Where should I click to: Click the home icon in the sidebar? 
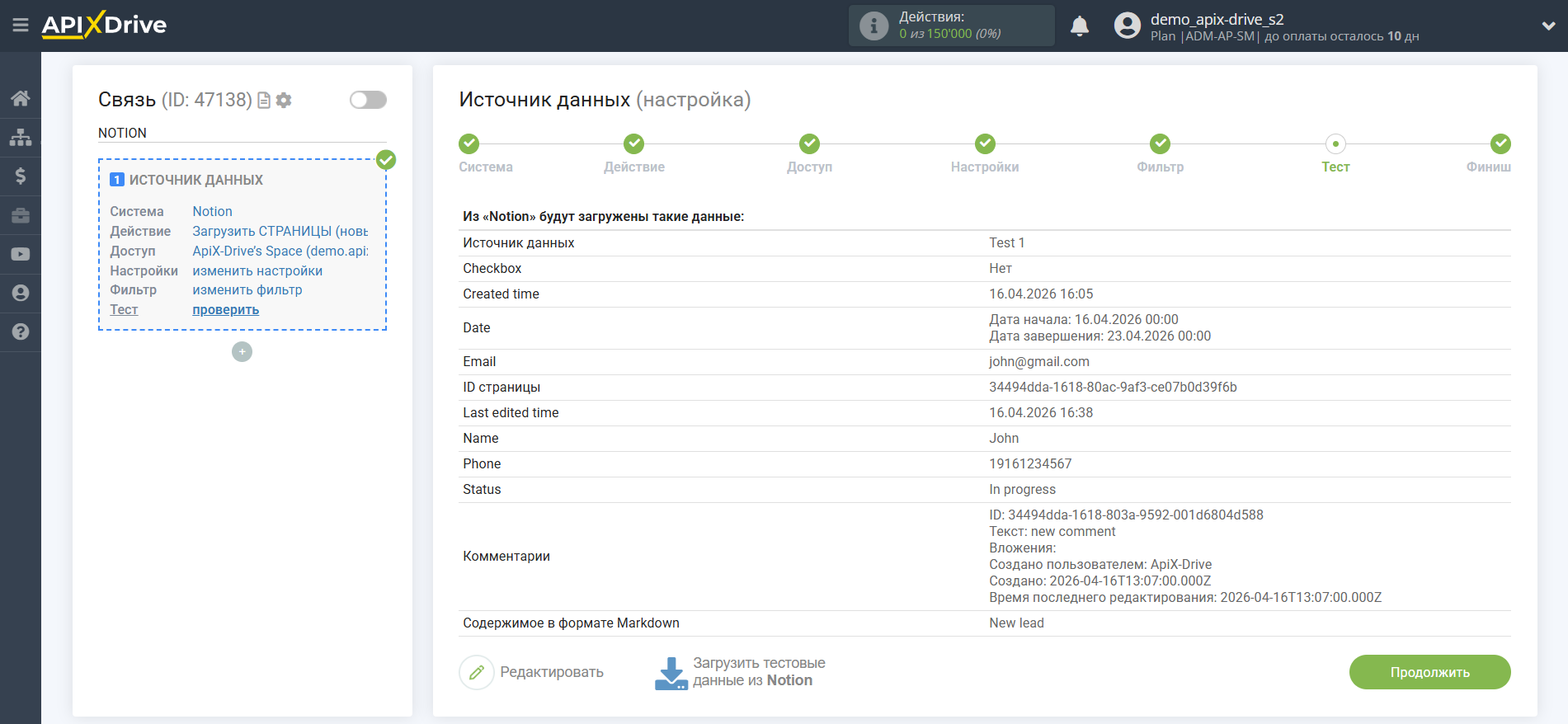pos(21,99)
